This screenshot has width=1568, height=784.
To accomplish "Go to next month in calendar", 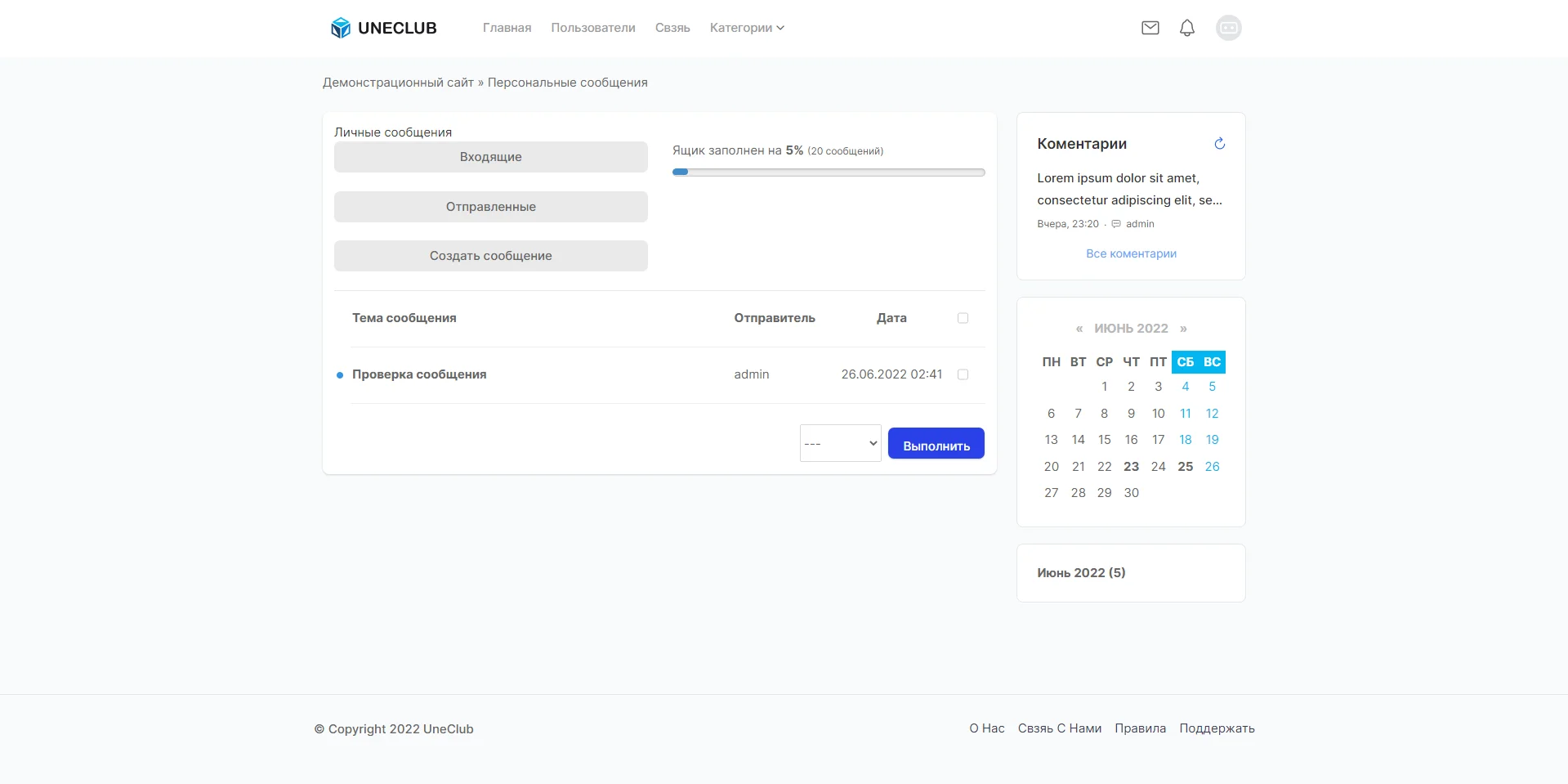I will [1182, 329].
